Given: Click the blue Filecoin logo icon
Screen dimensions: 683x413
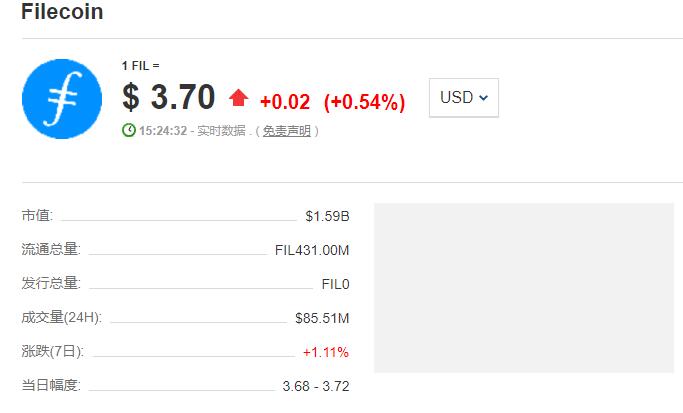Looking at the screenshot, I should (x=62, y=98).
